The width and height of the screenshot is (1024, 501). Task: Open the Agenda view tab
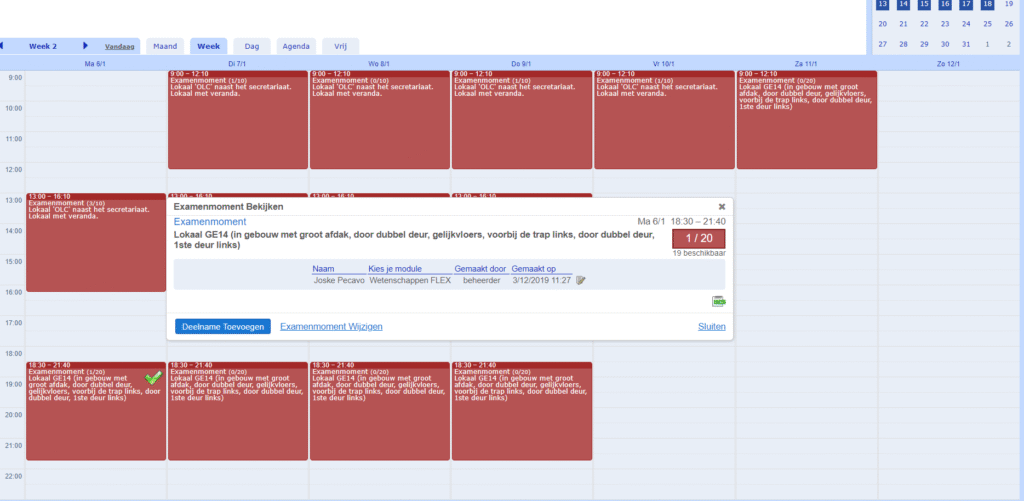[297, 46]
